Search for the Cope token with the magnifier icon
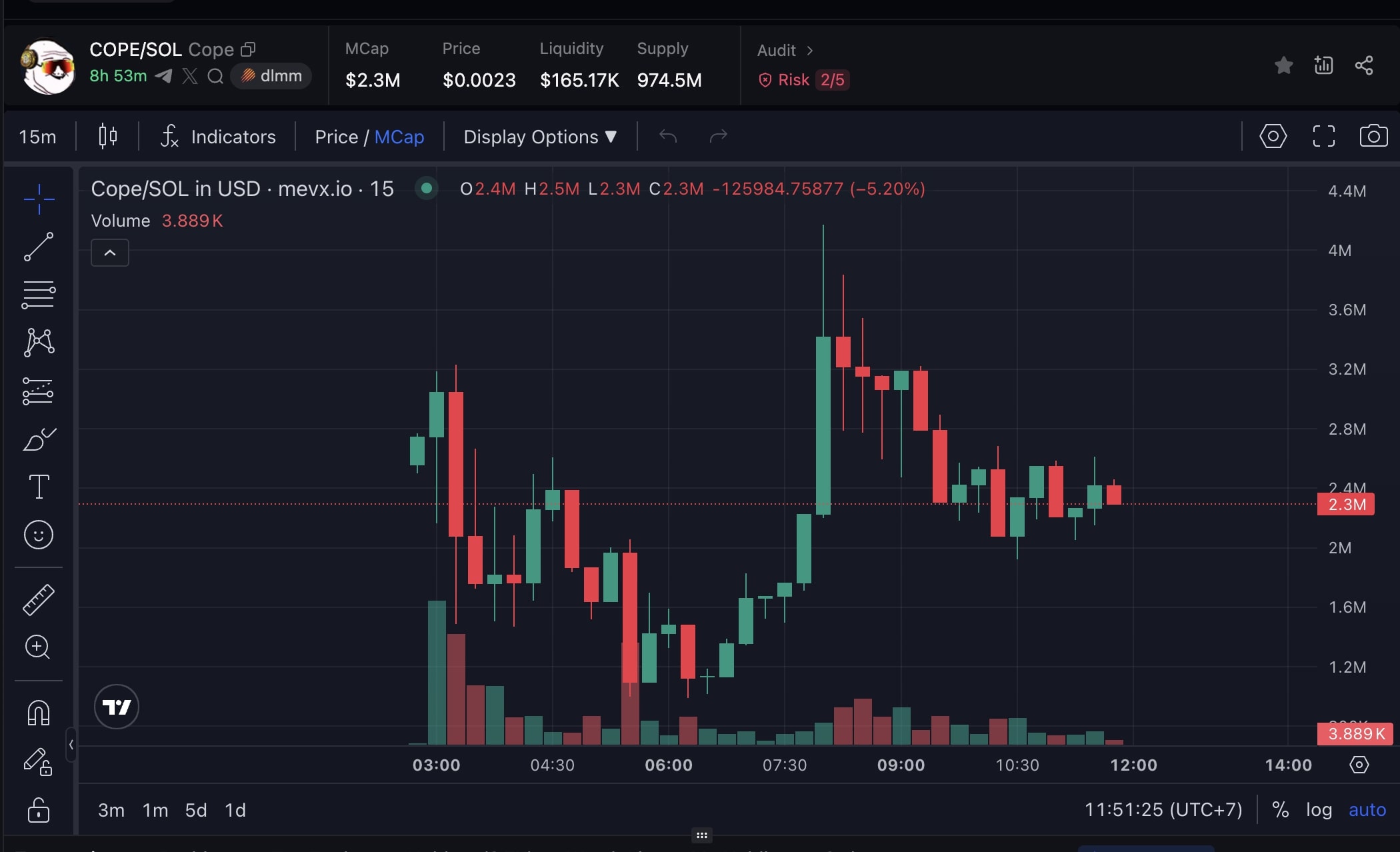Screen dimensions: 1400x852 [x=215, y=76]
